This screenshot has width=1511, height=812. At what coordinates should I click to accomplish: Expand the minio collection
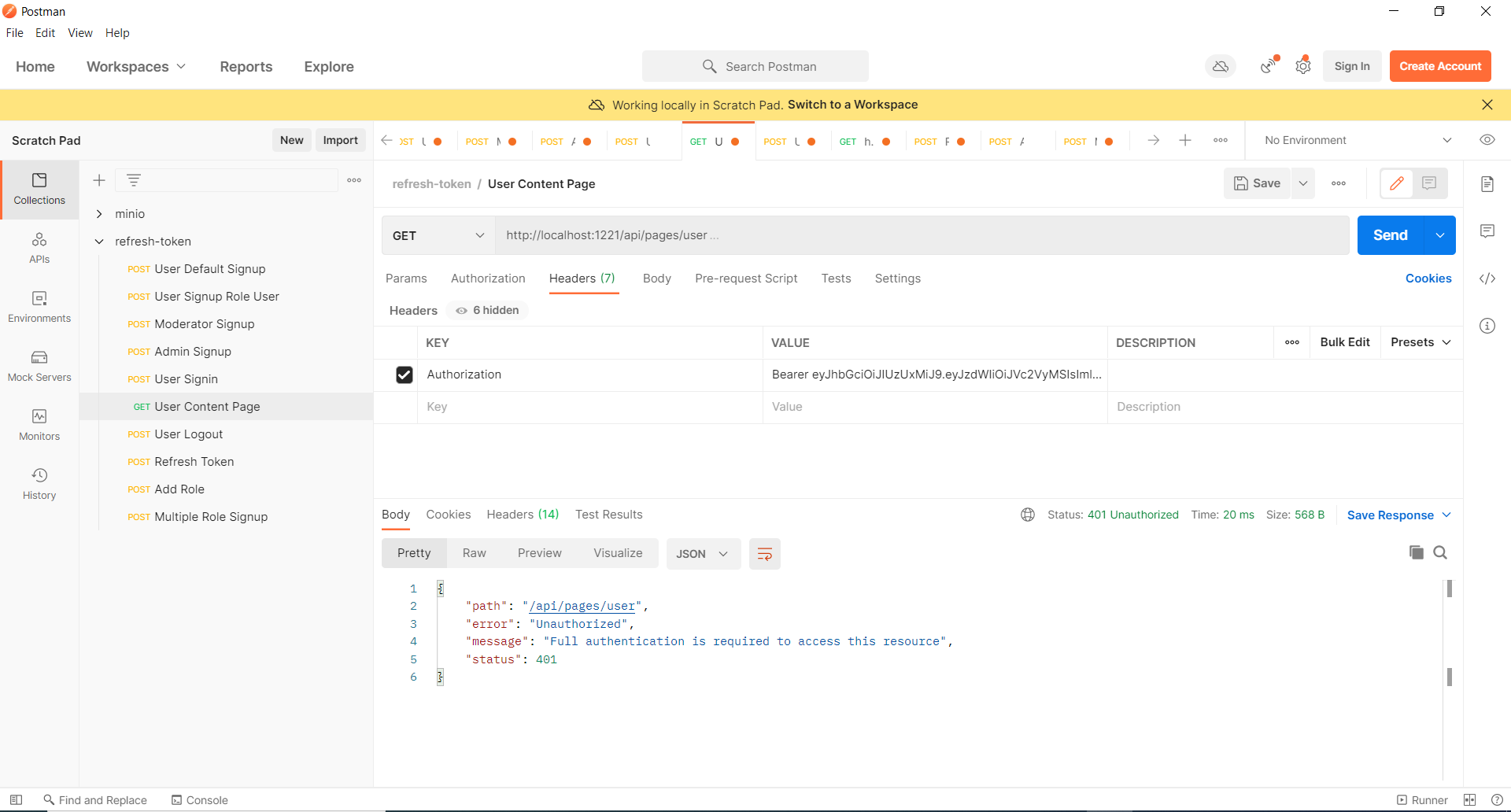click(99, 214)
